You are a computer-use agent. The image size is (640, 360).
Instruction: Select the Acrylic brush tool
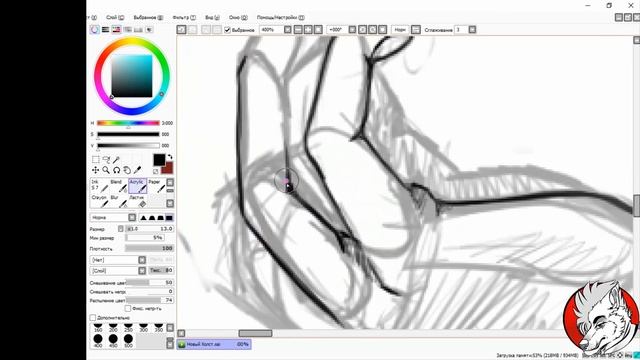(138, 185)
